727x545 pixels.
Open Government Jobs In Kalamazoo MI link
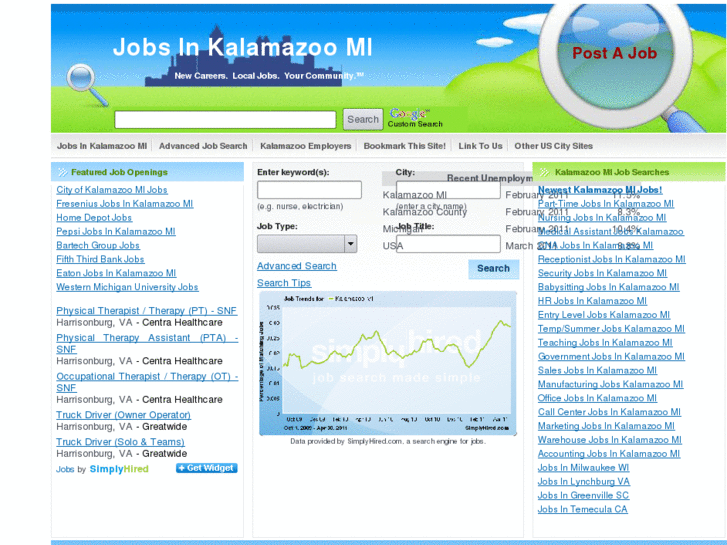coord(611,357)
